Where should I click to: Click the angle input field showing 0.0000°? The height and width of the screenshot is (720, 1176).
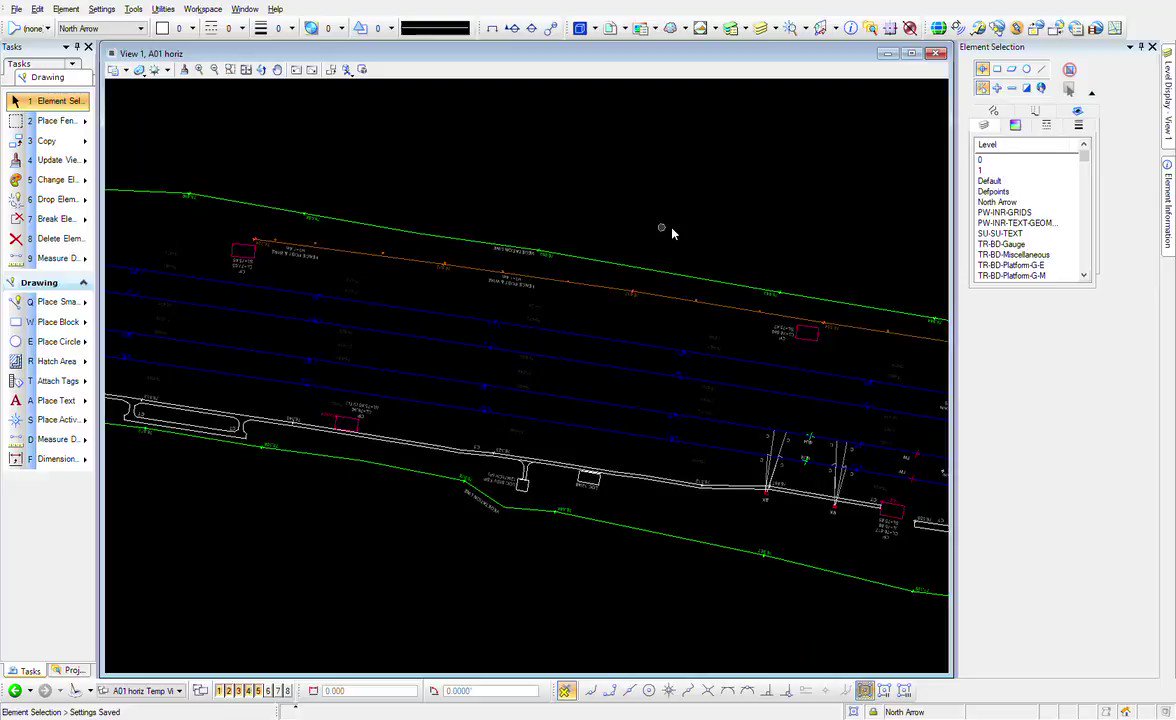coord(490,691)
